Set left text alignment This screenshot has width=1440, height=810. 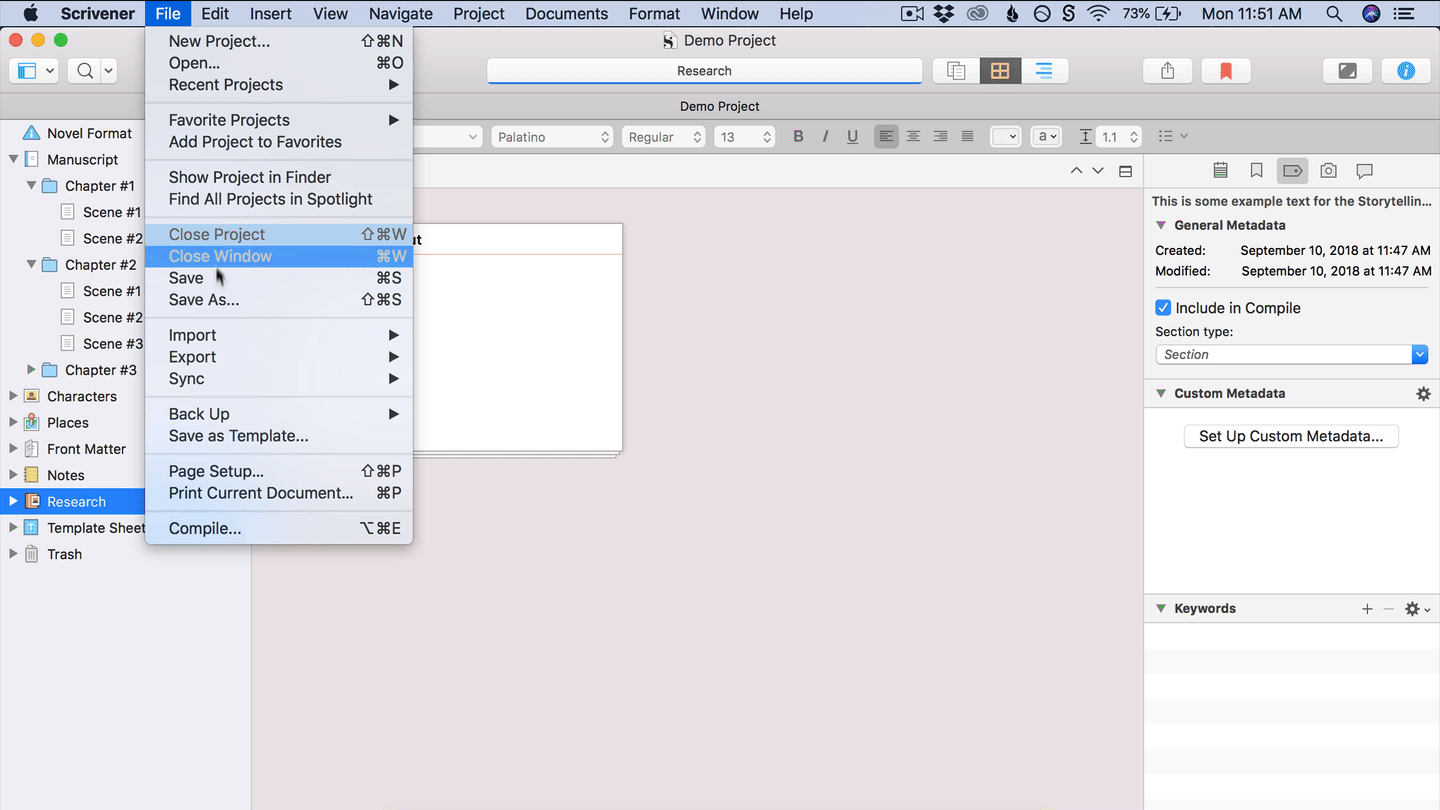[x=886, y=137]
